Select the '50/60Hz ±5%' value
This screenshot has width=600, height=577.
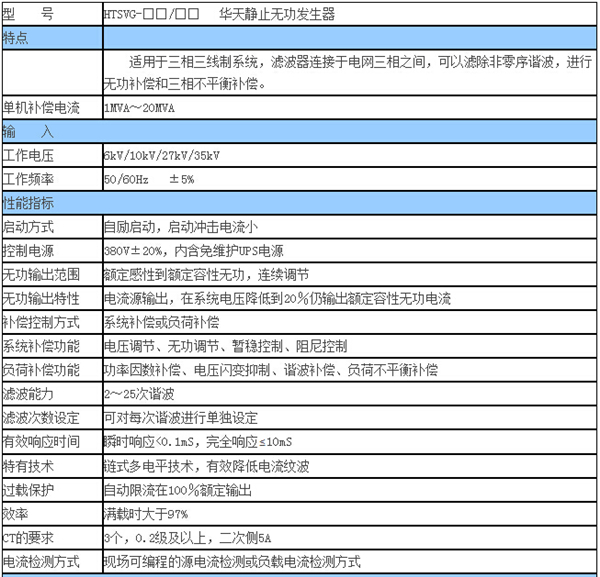(149, 179)
